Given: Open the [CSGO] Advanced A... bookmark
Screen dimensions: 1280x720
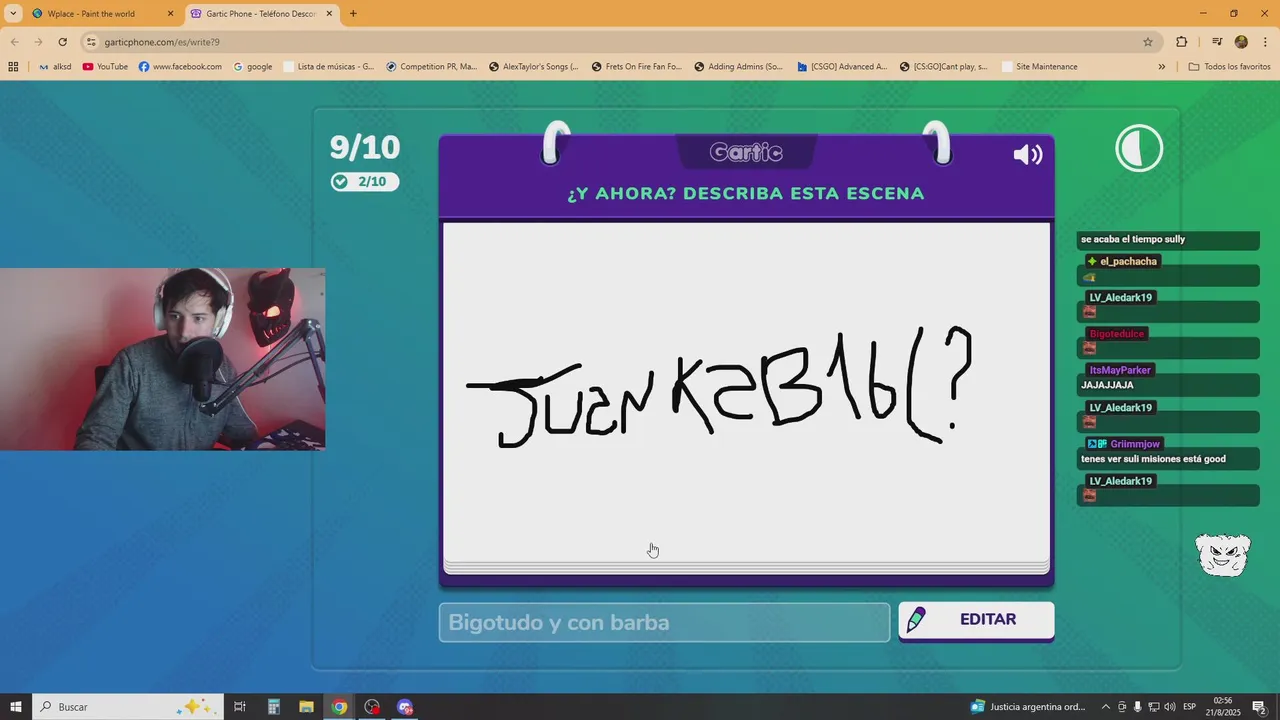Looking at the screenshot, I should tap(842, 67).
